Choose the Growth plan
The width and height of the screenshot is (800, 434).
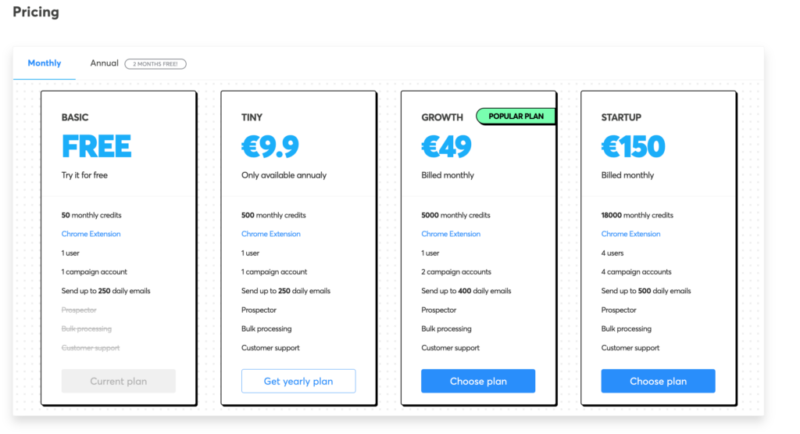click(x=478, y=381)
